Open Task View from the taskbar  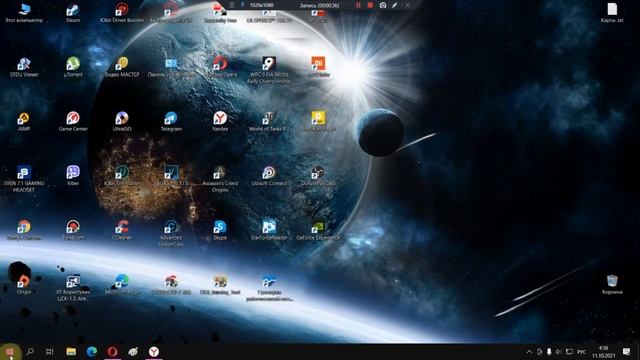[x=50, y=351]
